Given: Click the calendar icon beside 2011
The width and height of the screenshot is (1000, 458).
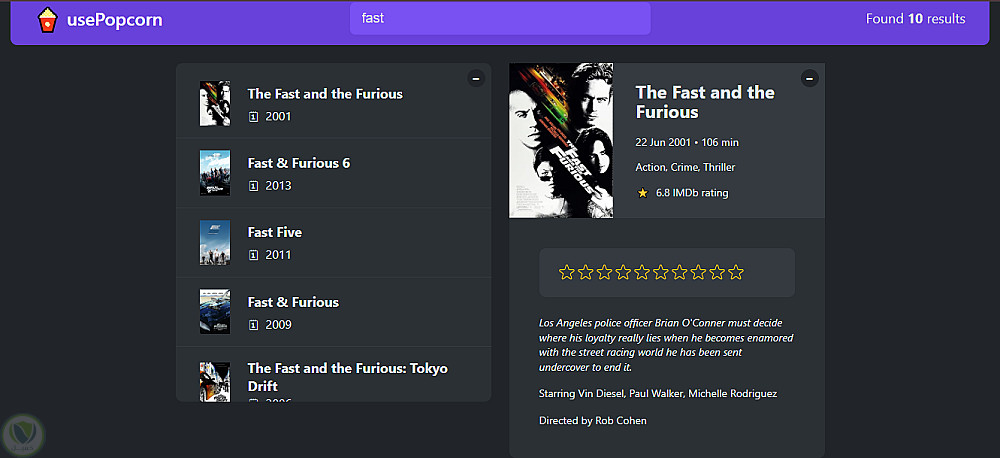Looking at the screenshot, I should pyautogui.click(x=253, y=255).
